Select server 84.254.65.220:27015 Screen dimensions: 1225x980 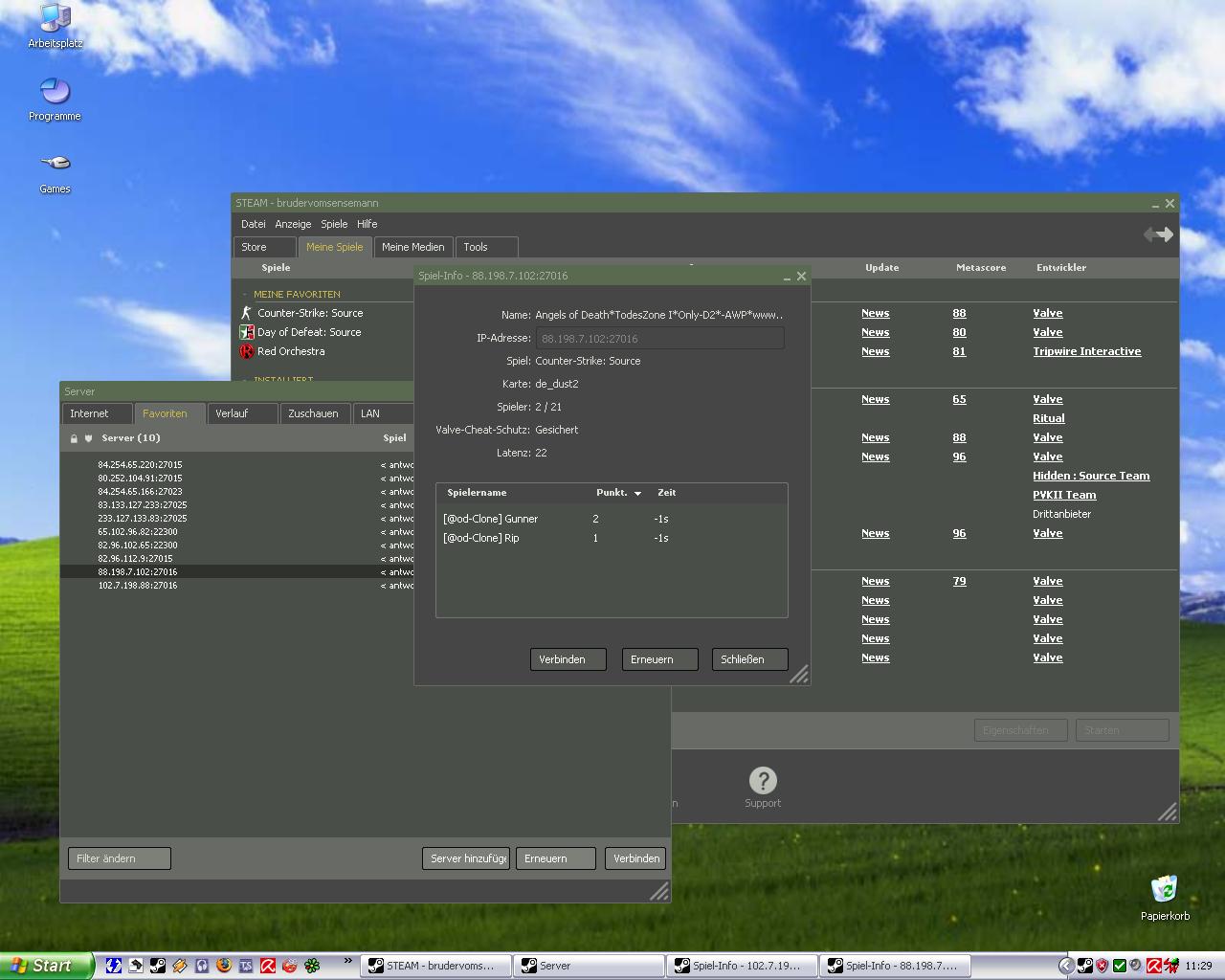click(236, 465)
